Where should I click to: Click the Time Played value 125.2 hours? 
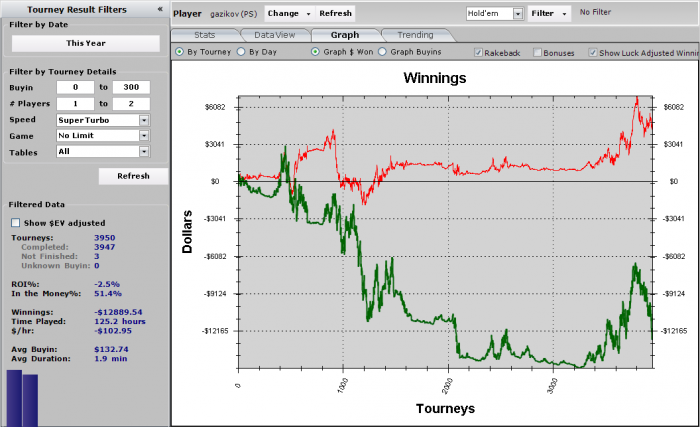point(120,321)
